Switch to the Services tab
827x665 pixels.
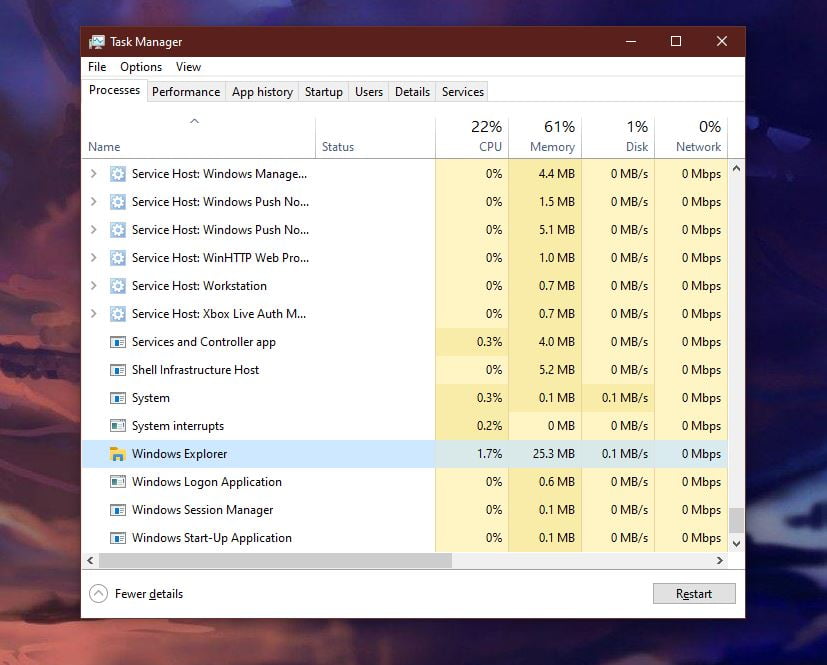463,92
